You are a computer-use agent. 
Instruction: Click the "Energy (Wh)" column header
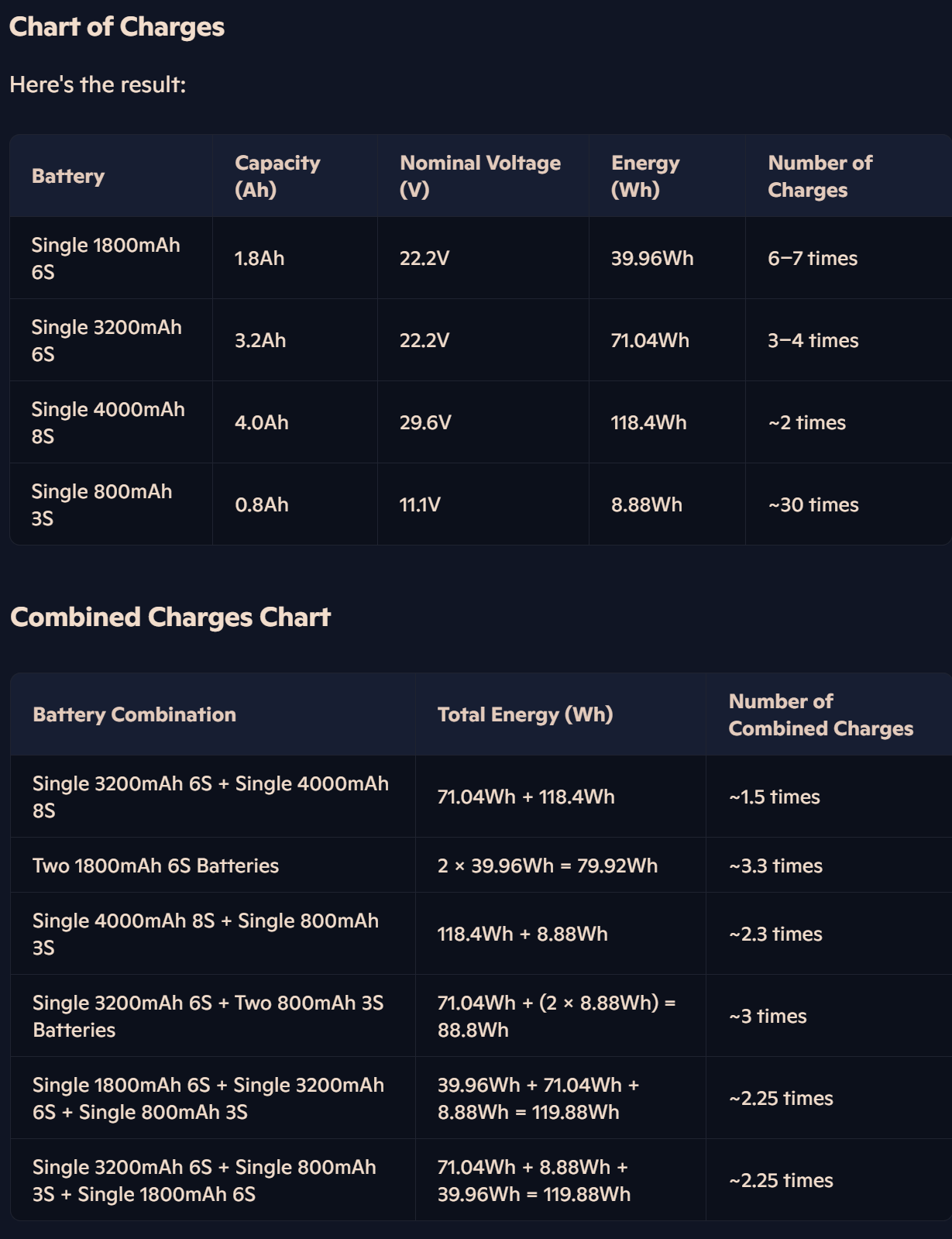coord(644,176)
